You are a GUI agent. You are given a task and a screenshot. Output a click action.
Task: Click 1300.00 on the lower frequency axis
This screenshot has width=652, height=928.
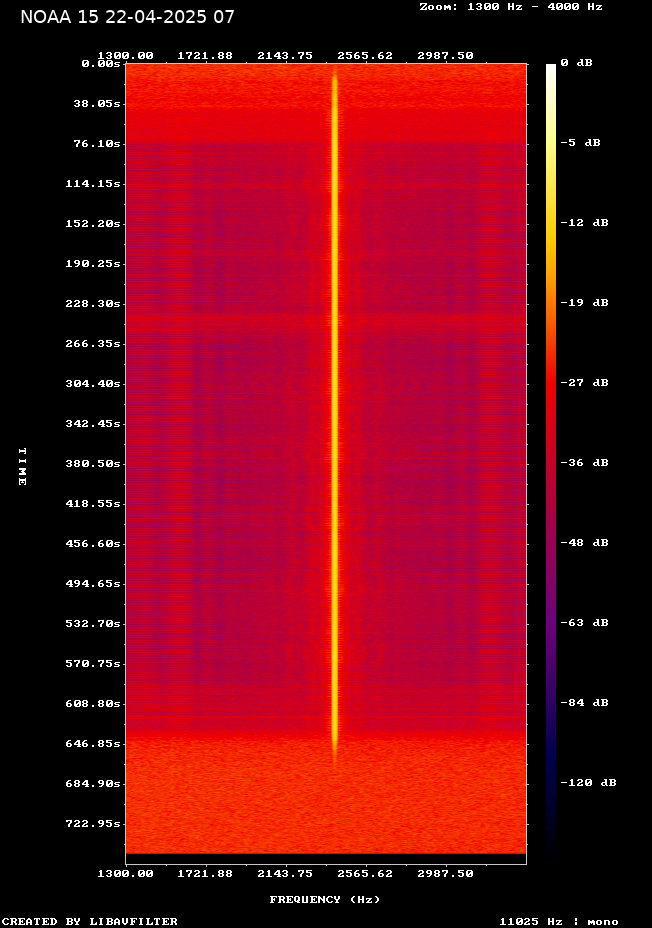pyautogui.click(x=125, y=874)
